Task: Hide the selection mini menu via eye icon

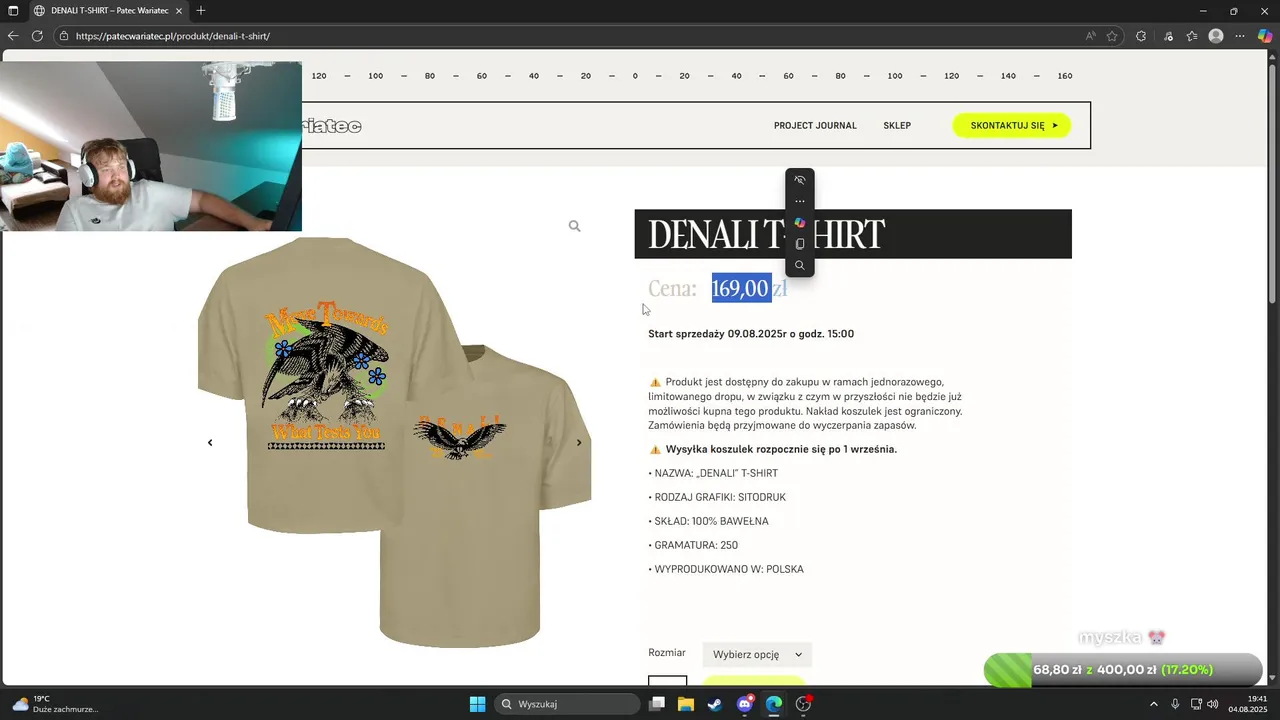Action: tap(800, 180)
